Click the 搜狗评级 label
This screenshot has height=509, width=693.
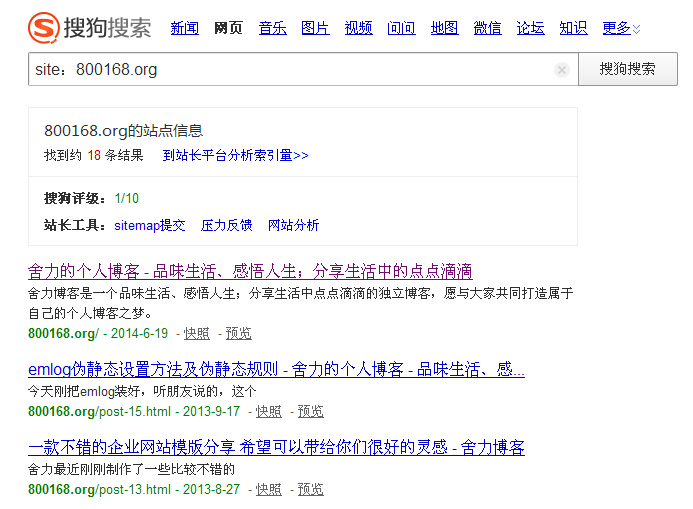[75, 198]
